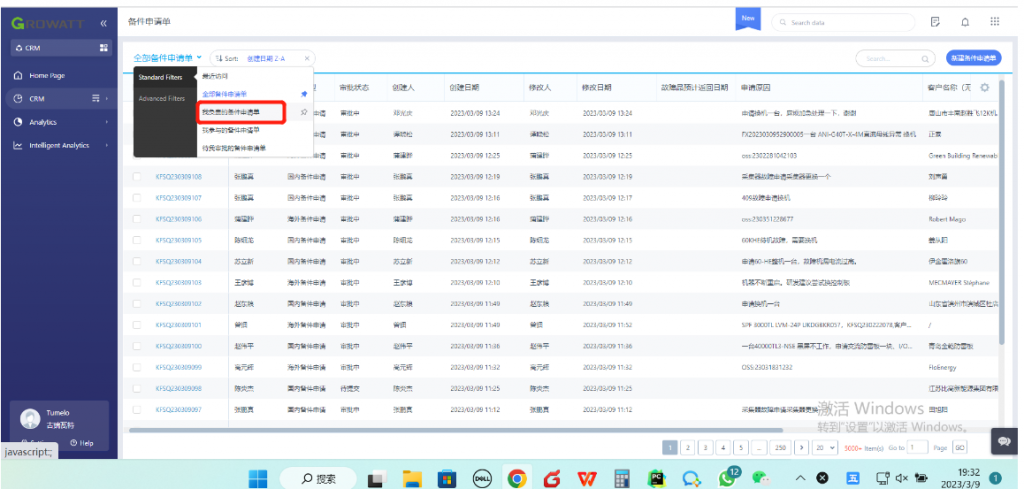Screen dimensions: 1024x489
Task: Choose the 待我审批的备件申请单 filter
Action: click(x=234, y=148)
